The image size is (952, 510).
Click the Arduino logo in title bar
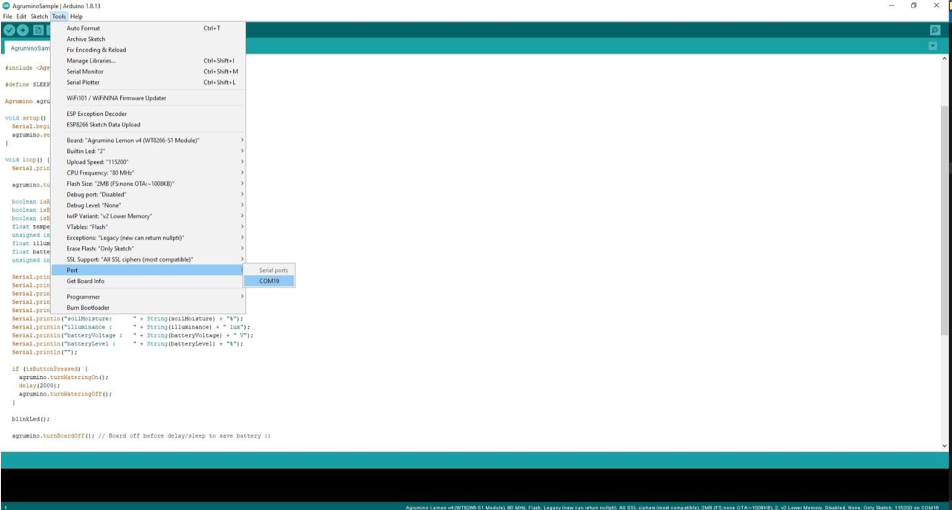point(6,6)
